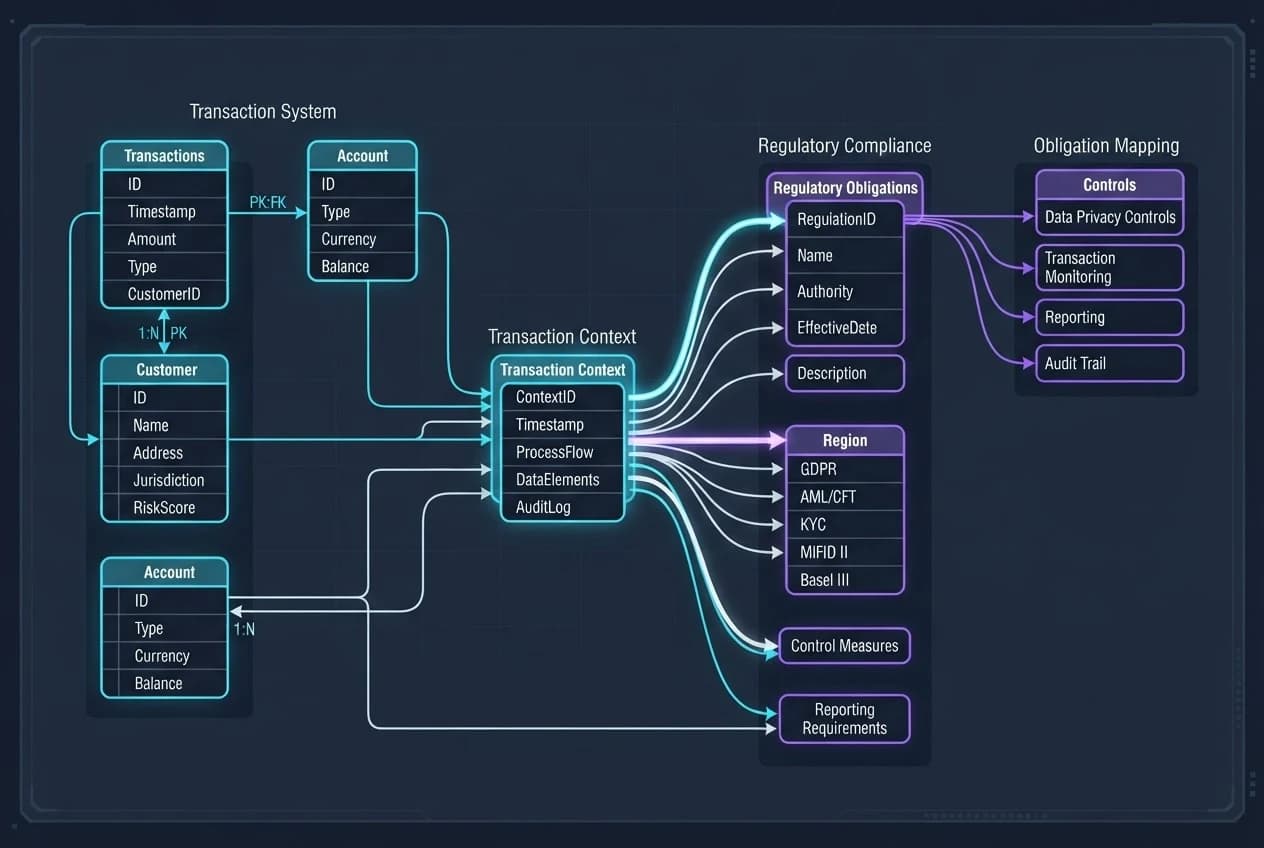Select the MIFID II entry

(845, 552)
